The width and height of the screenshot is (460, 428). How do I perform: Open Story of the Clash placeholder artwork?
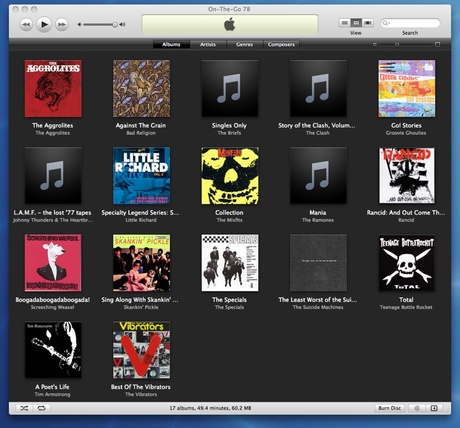(318, 89)
